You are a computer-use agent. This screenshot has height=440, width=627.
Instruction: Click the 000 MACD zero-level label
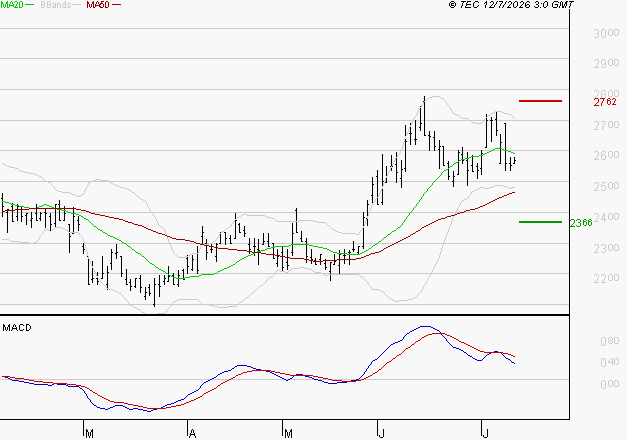[x=610, y=384]
